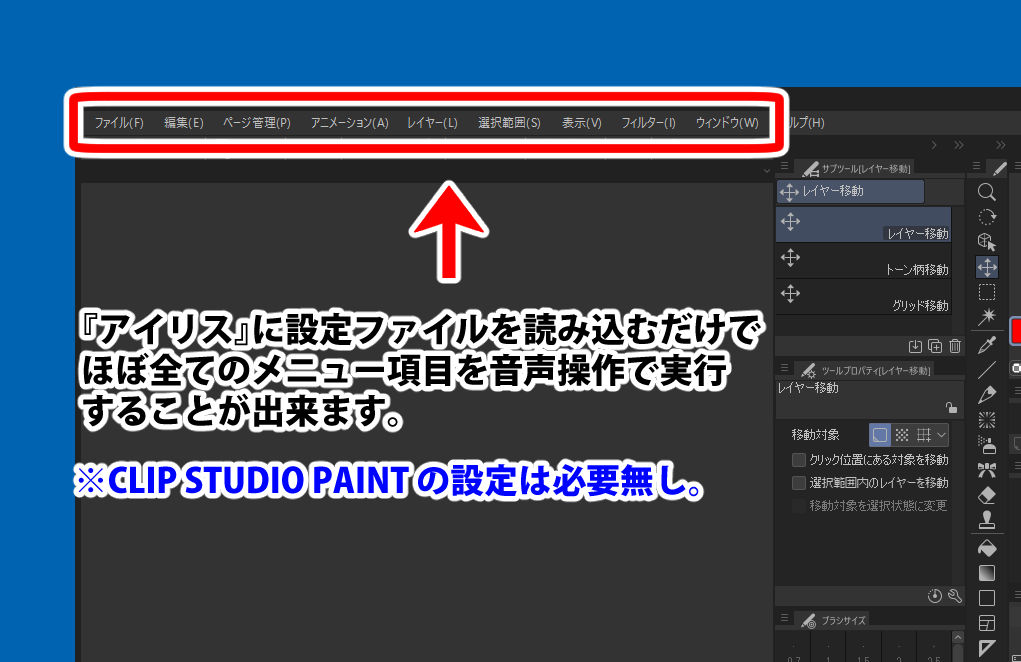This screenshot has width=1021, height=662.
Task: Click brush size panel scroll up arrow
Action: pyautogui.click(x=957, y=637)
